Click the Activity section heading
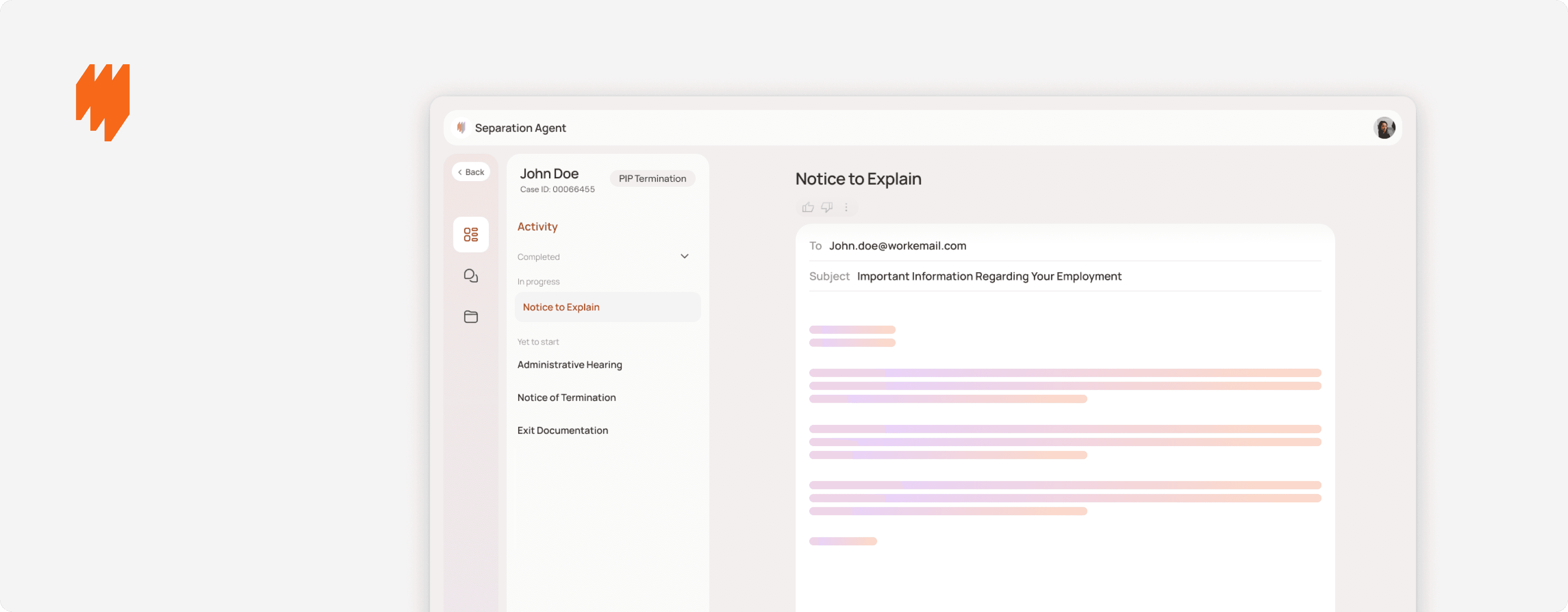 [x=537, y=226]
